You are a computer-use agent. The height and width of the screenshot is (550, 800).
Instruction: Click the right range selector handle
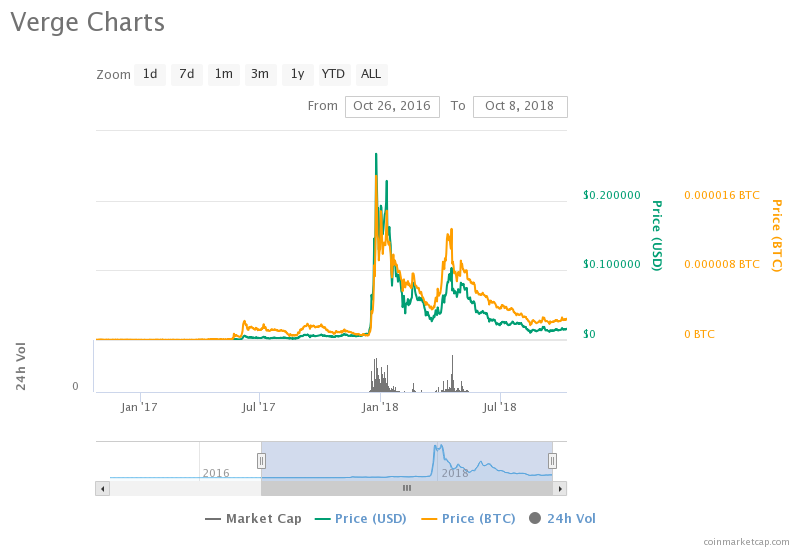(552, 461)
